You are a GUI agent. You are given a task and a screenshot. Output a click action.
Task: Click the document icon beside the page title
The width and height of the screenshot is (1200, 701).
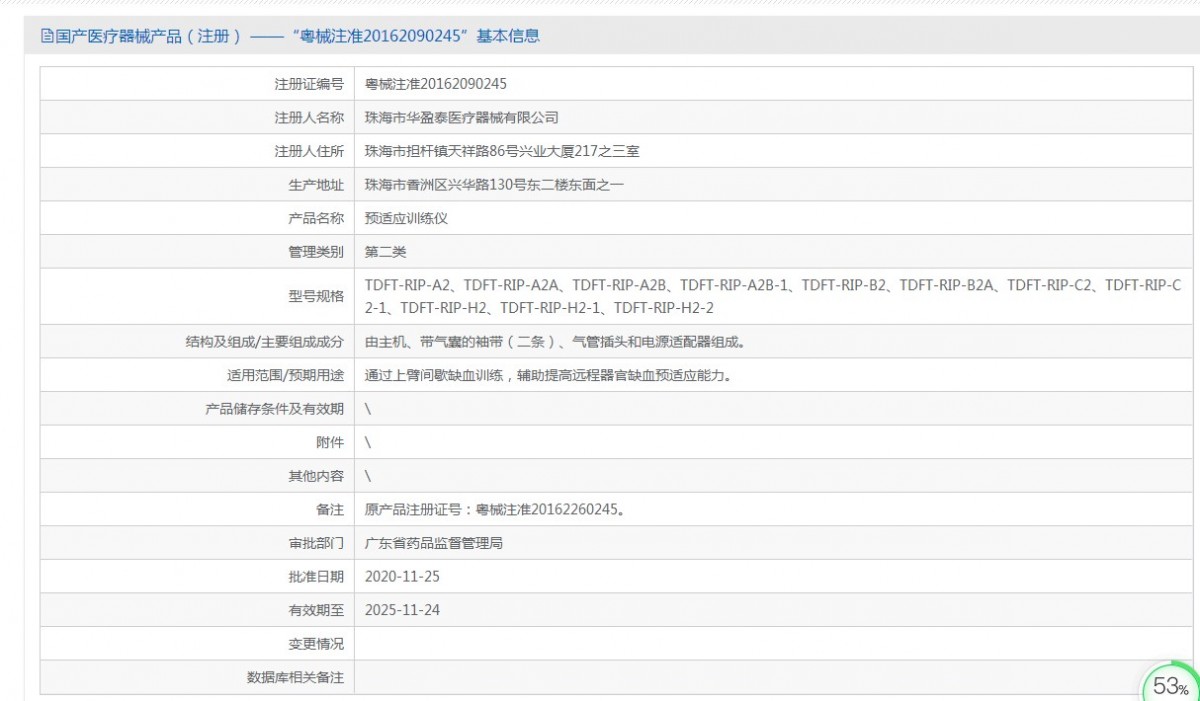click(x=47, y=36)
